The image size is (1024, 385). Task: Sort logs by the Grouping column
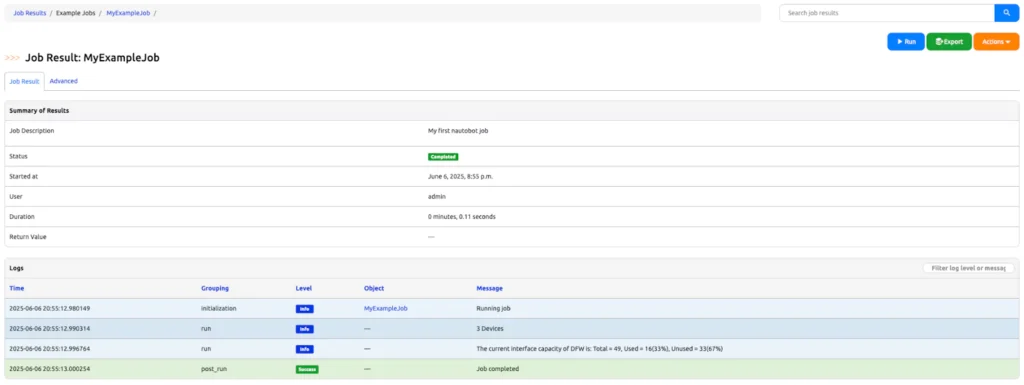(215, 288)
